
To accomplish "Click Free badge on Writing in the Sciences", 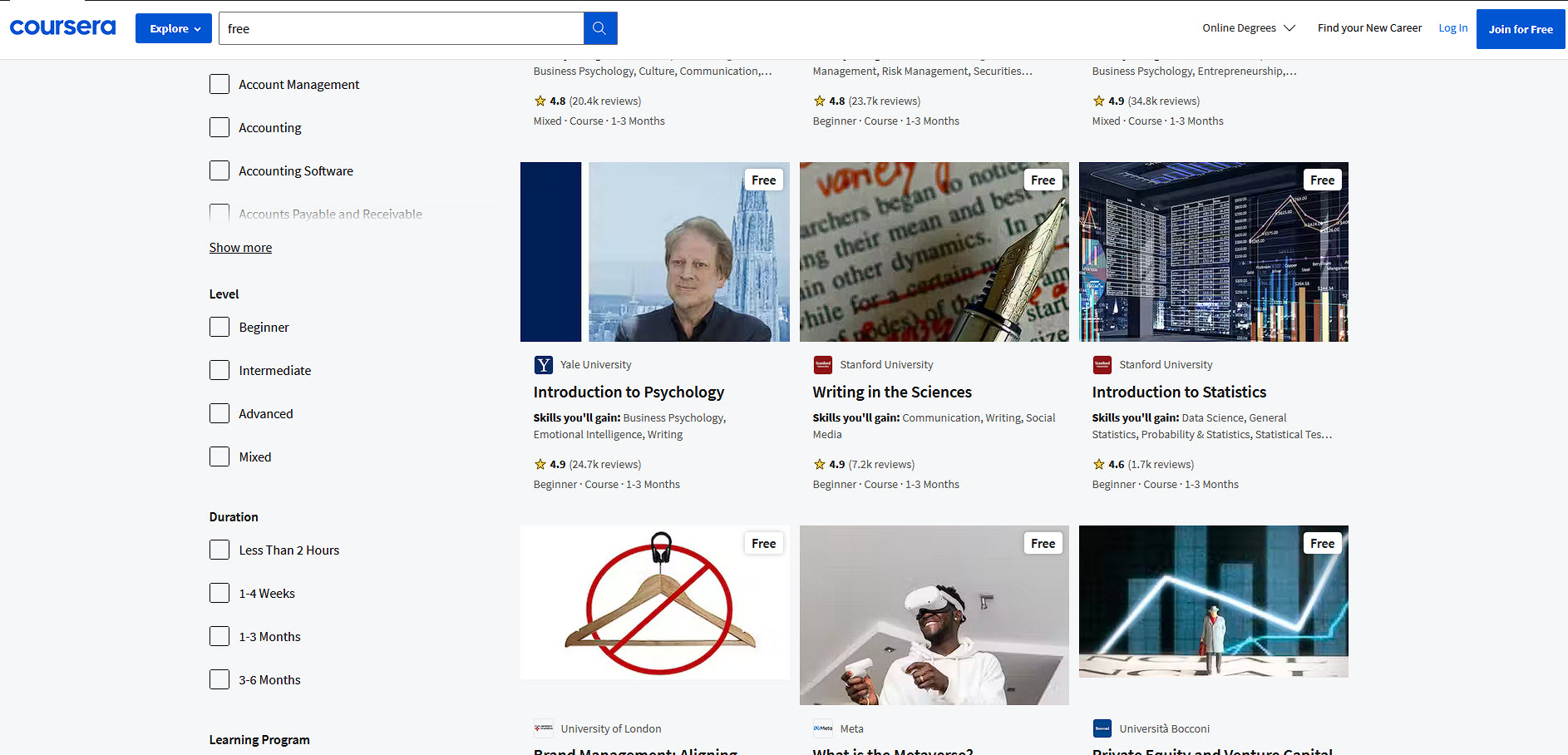I will click(1043, 180).
